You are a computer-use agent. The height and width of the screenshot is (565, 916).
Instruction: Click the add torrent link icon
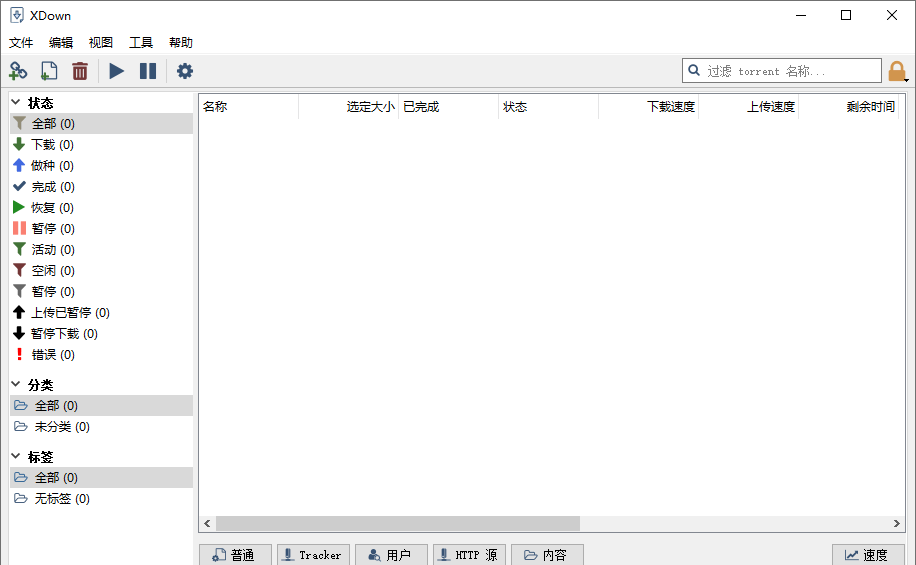click(18, 71)
